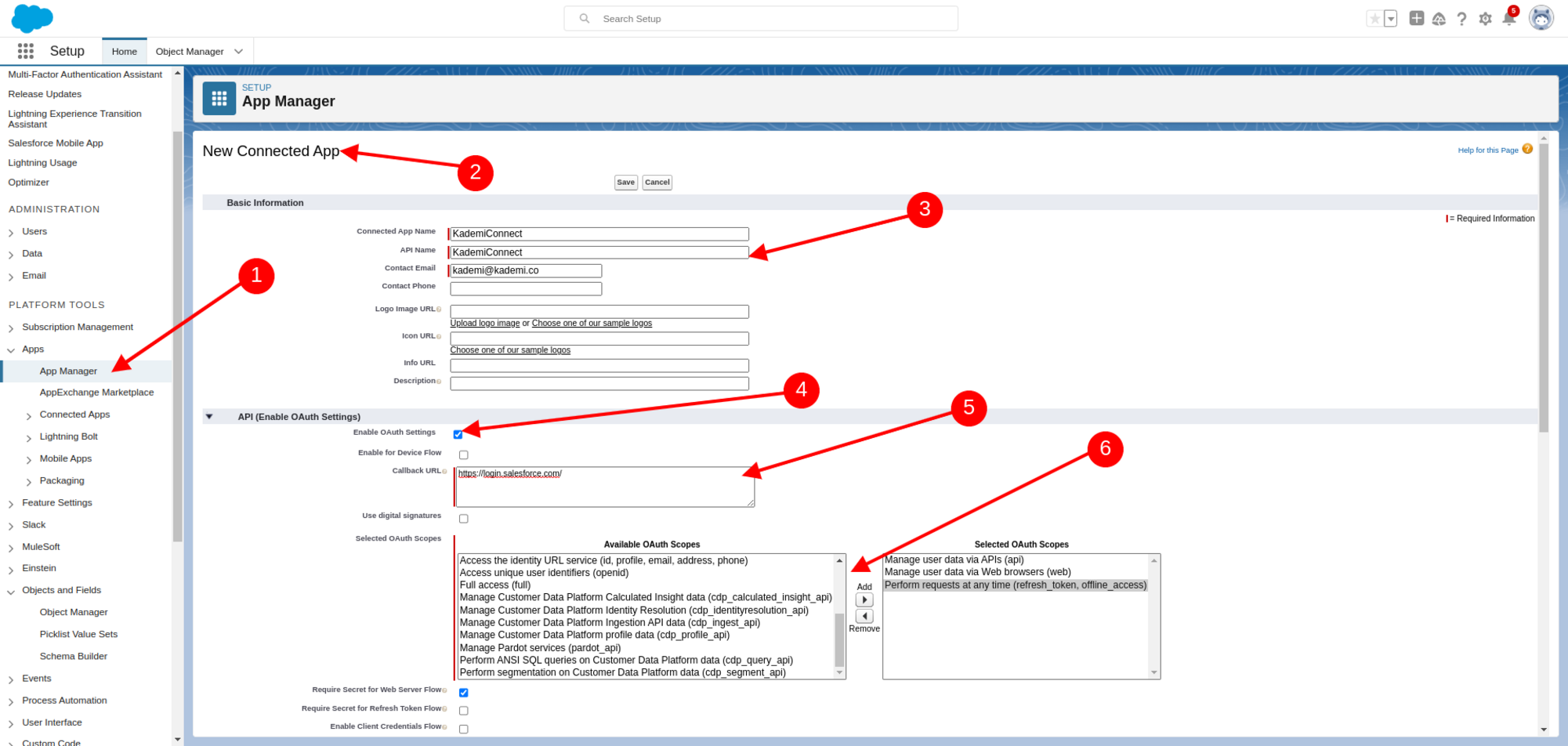Image resolution: width=1568 pixels, height=746 pixels.
Task: Click the Logo Image URL info icon
Action: pos(439,310)
